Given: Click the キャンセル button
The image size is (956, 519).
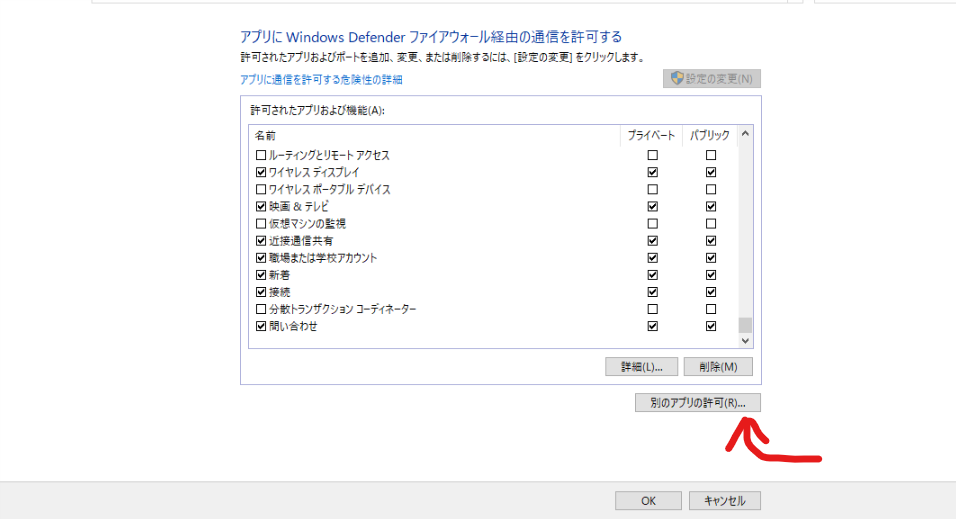Looking at the screenshot, I should coord(726,500).
